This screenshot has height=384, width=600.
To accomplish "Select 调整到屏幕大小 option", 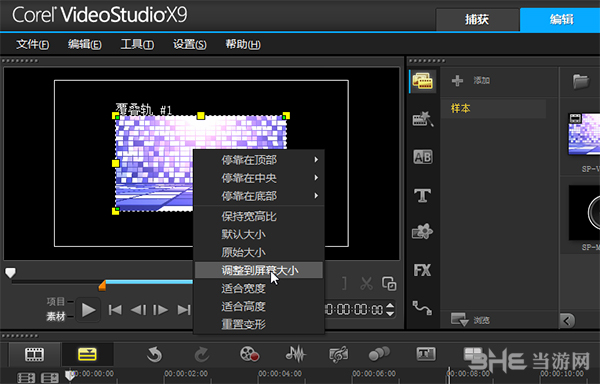I will [x=259, y=270].
